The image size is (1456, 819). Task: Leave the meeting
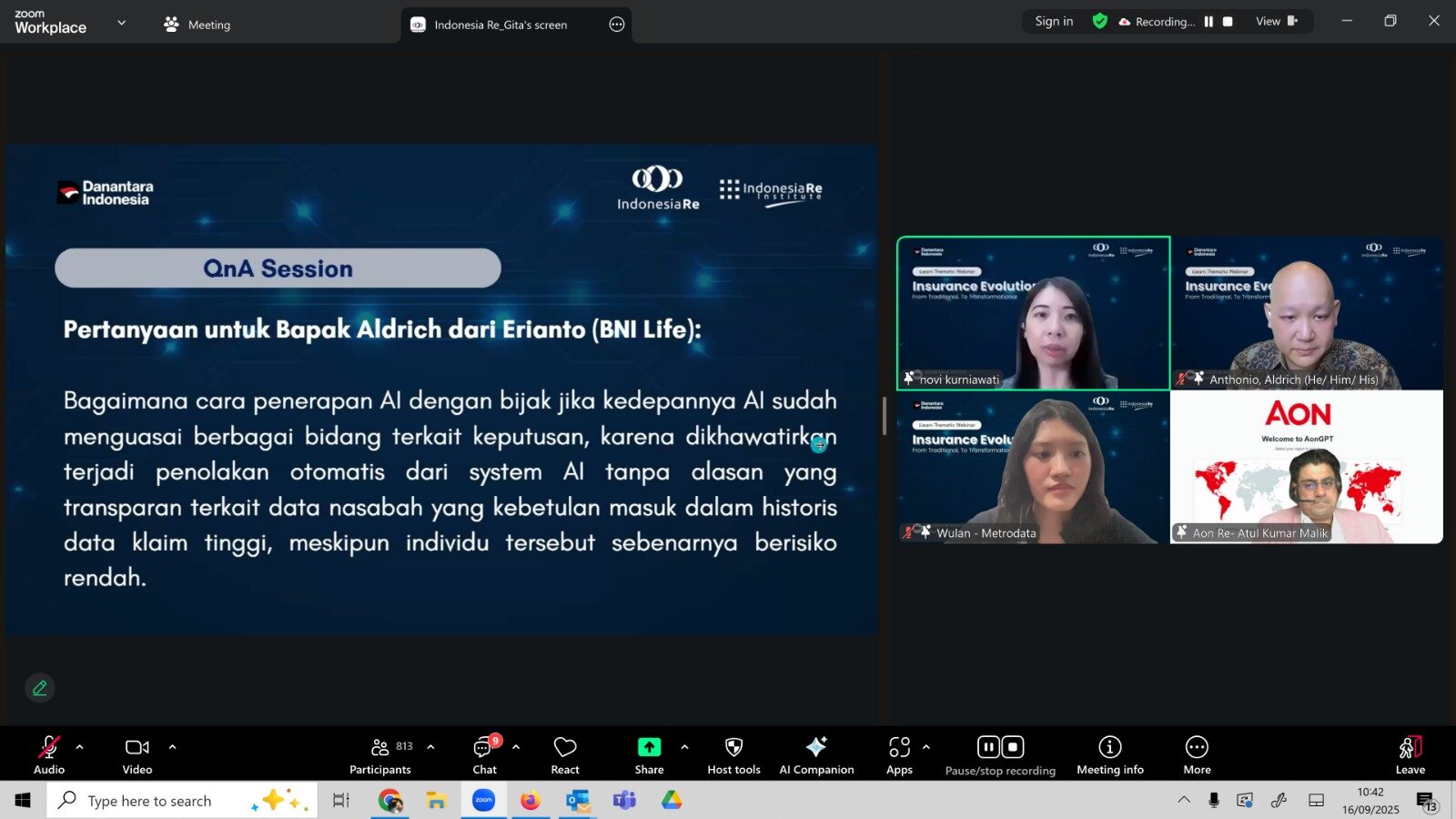1410,755
